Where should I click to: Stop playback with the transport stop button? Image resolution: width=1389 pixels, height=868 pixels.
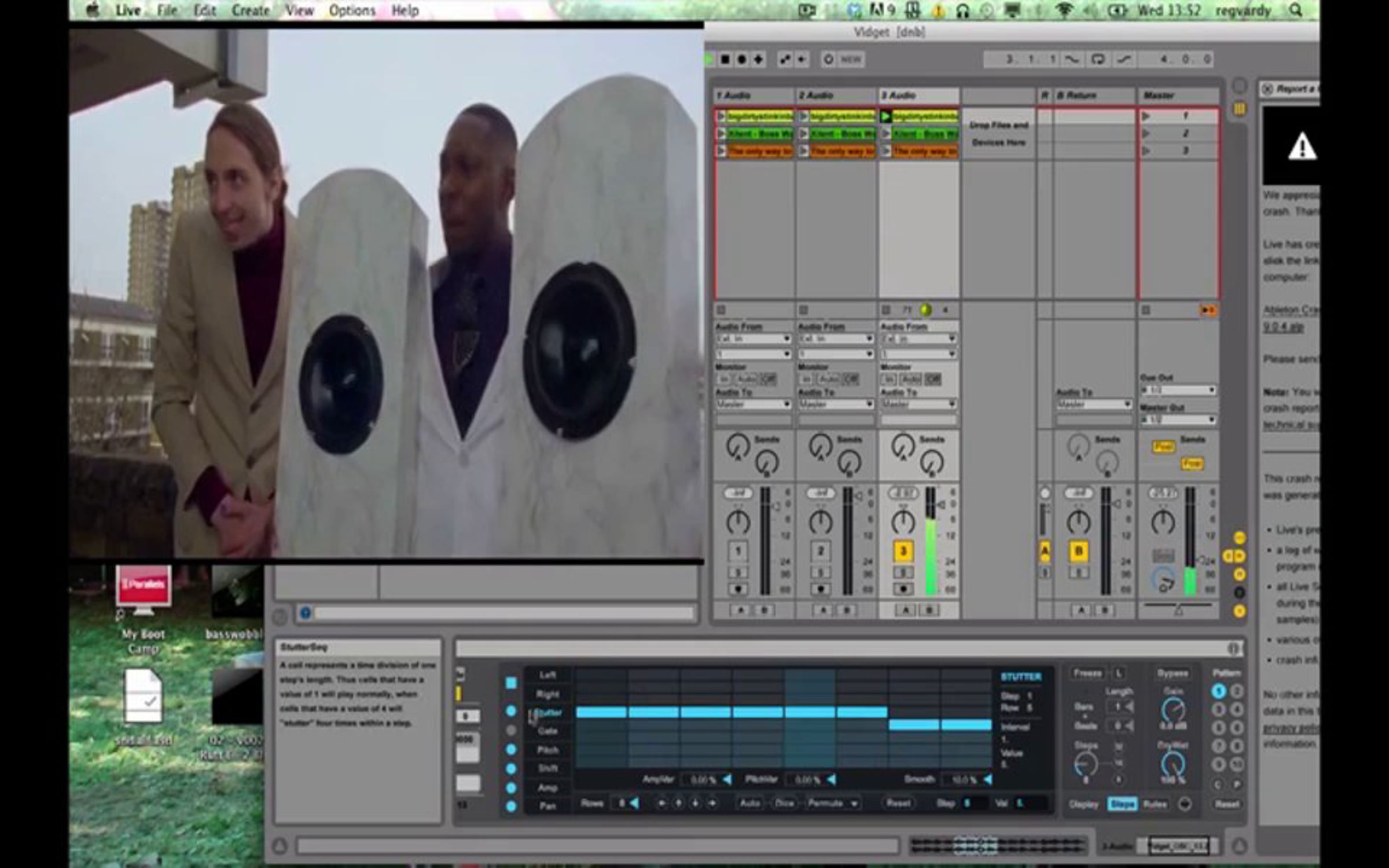725,60
